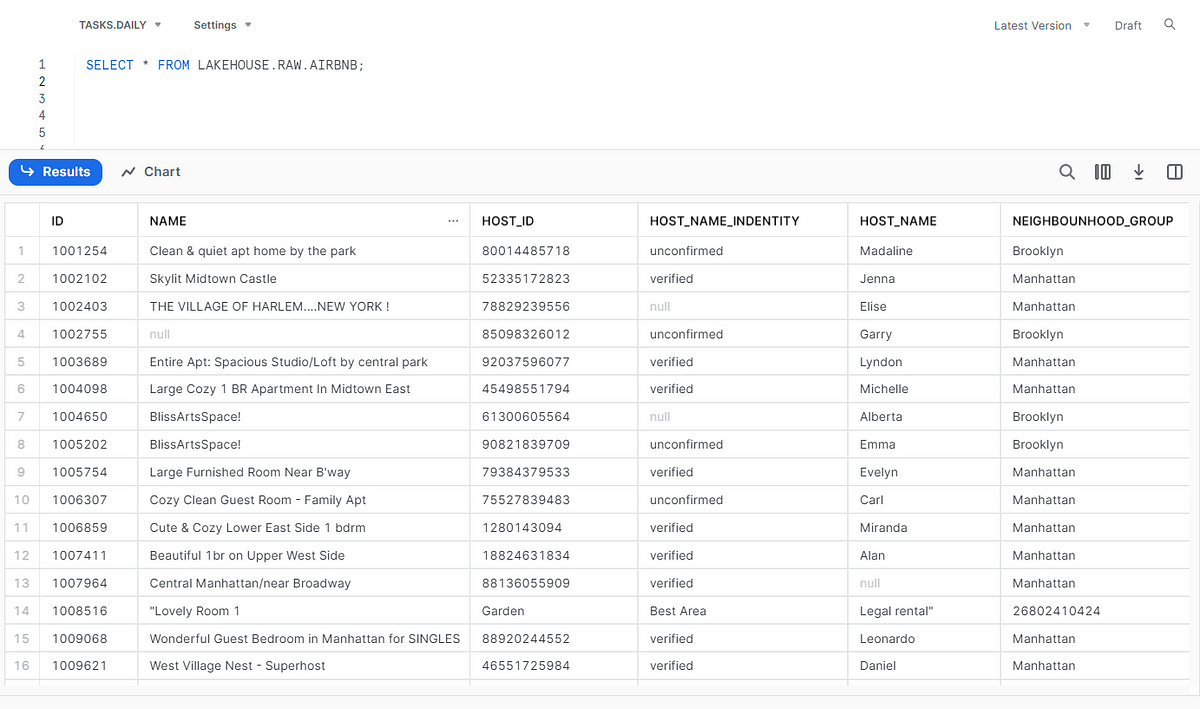Screen dimensions: 1200x709
Task: Select cell 26802410424
Action: tap(1094, 611)
